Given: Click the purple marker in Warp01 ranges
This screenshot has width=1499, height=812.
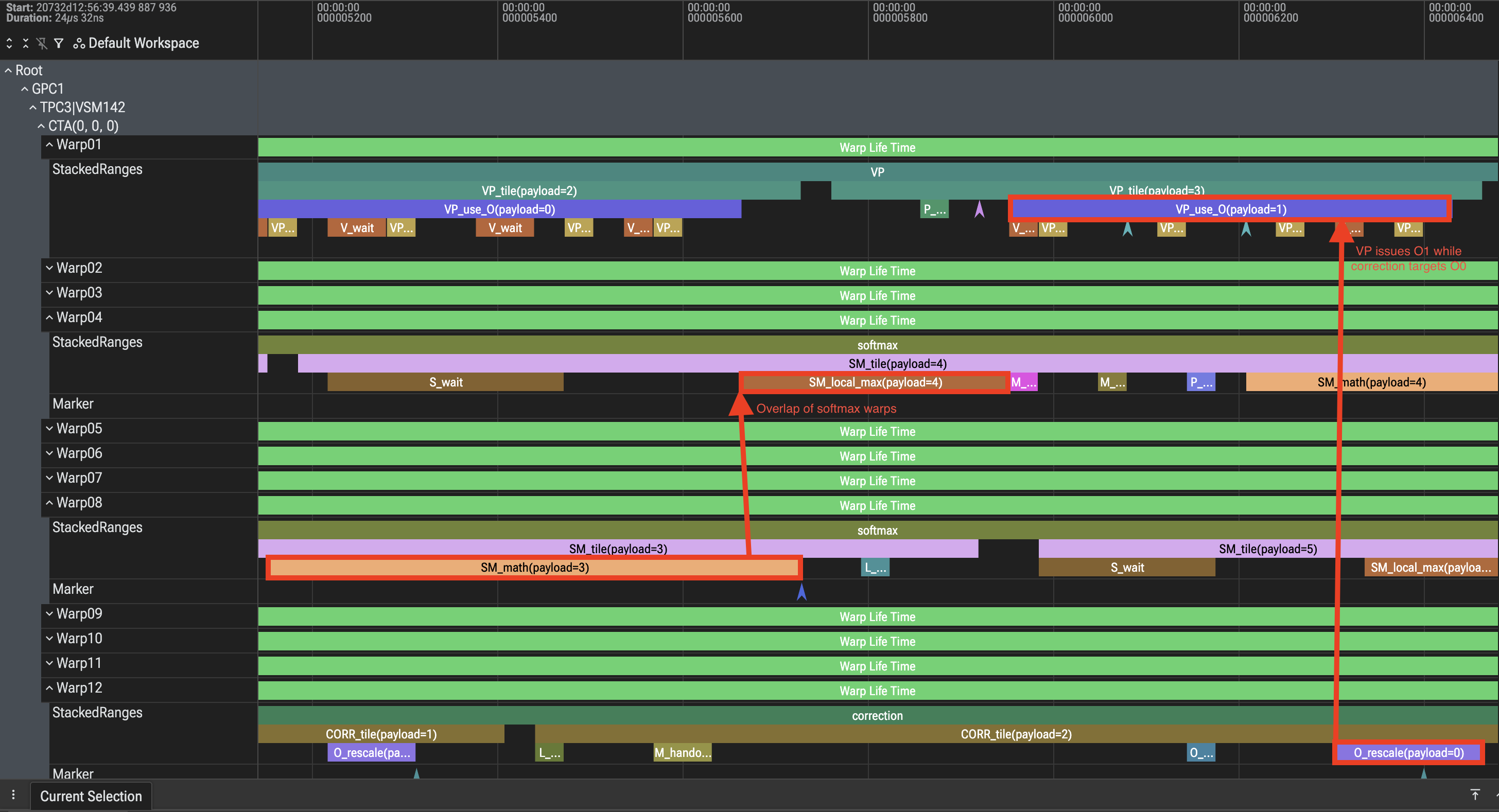Looking at the screenshot, I should click(980, 209).
